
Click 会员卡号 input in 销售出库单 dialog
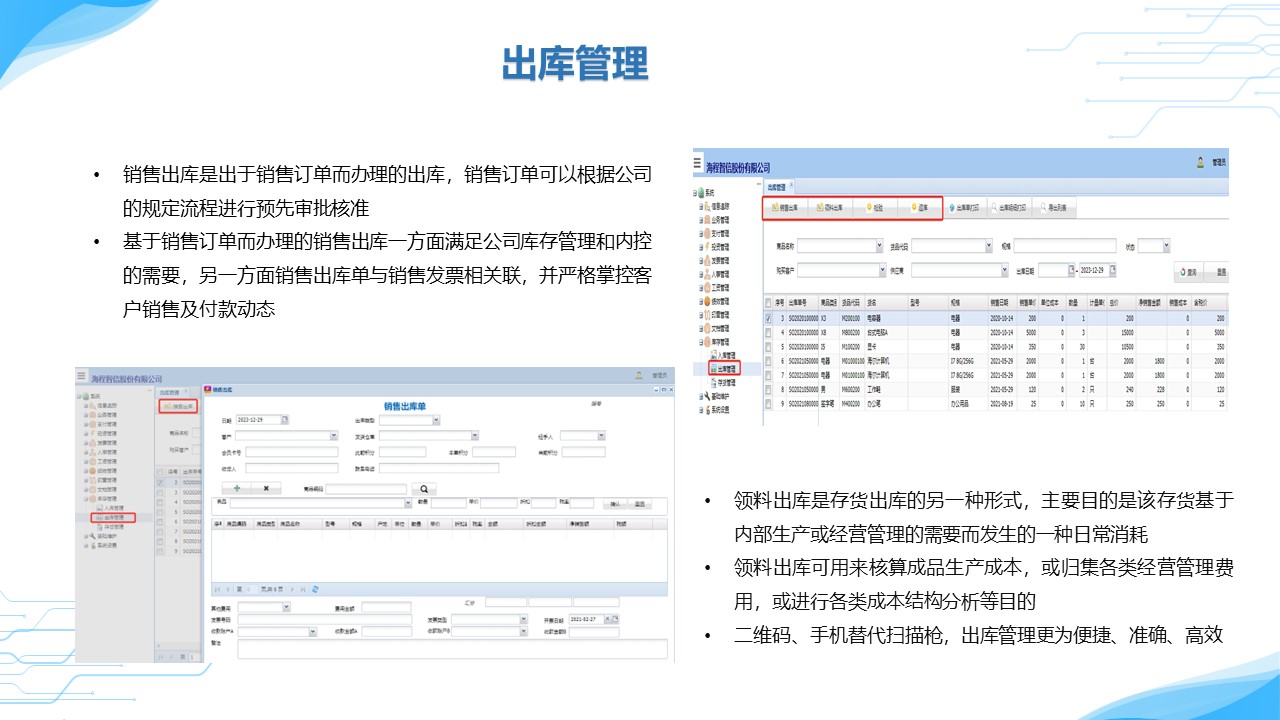coord(292,452)
